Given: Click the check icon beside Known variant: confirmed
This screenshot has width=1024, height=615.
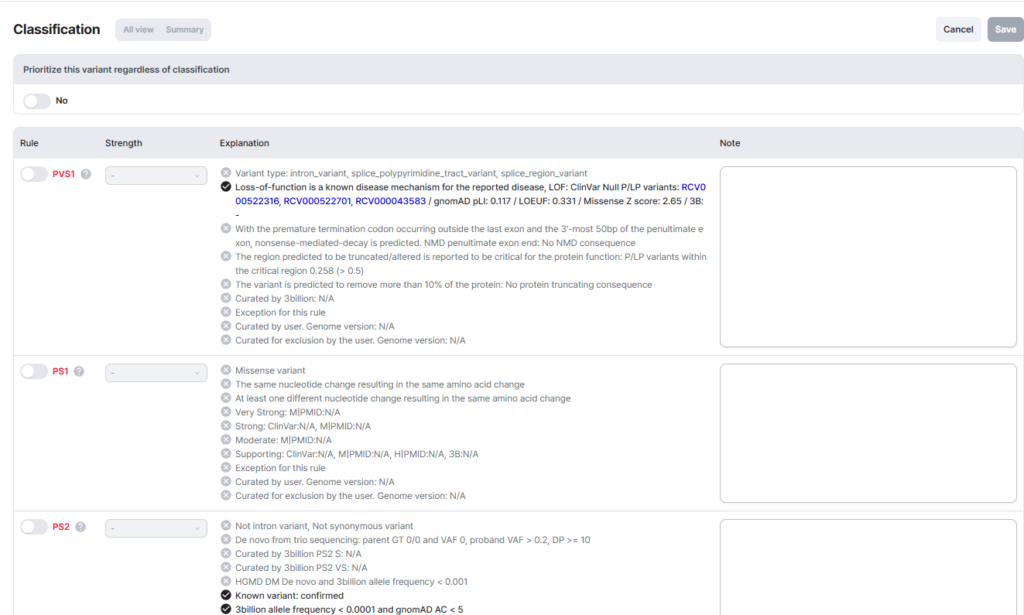Looking at the screenshot, I should click(226, 596).
